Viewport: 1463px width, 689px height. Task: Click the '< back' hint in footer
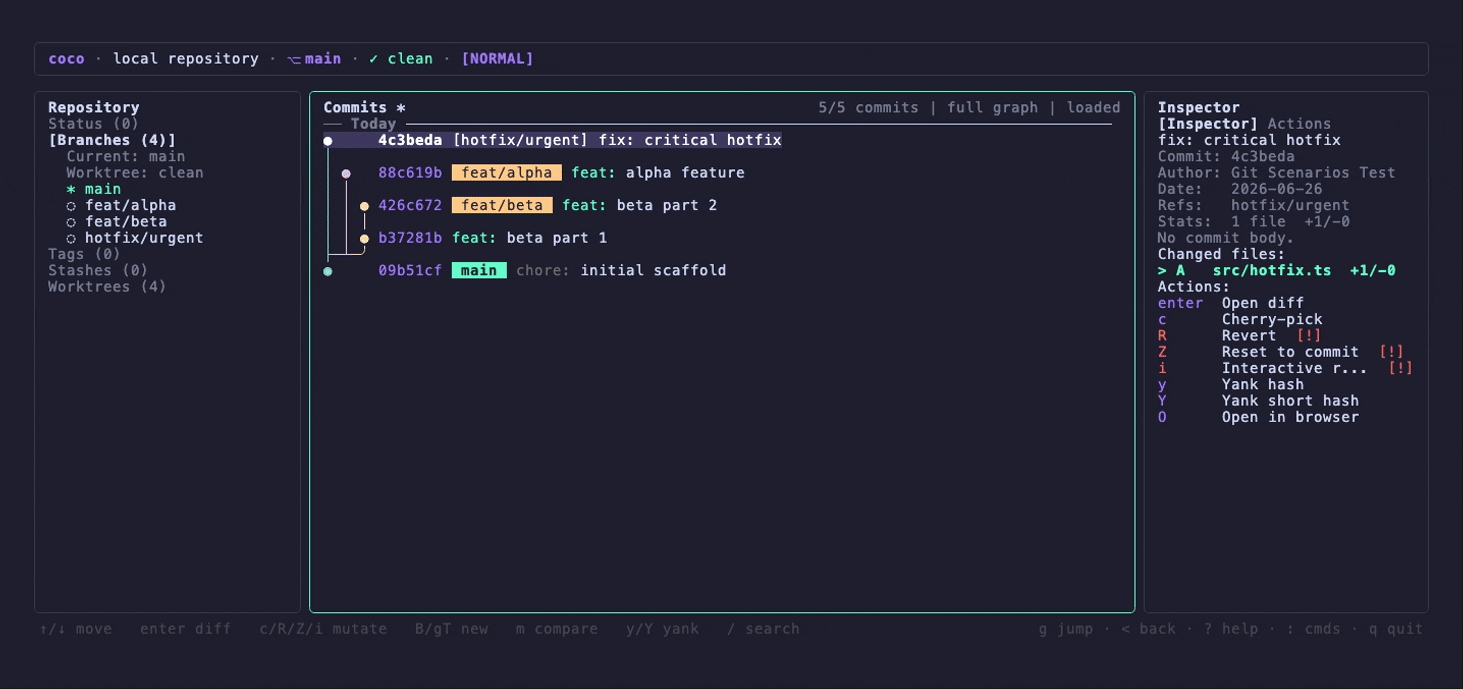1148,629
